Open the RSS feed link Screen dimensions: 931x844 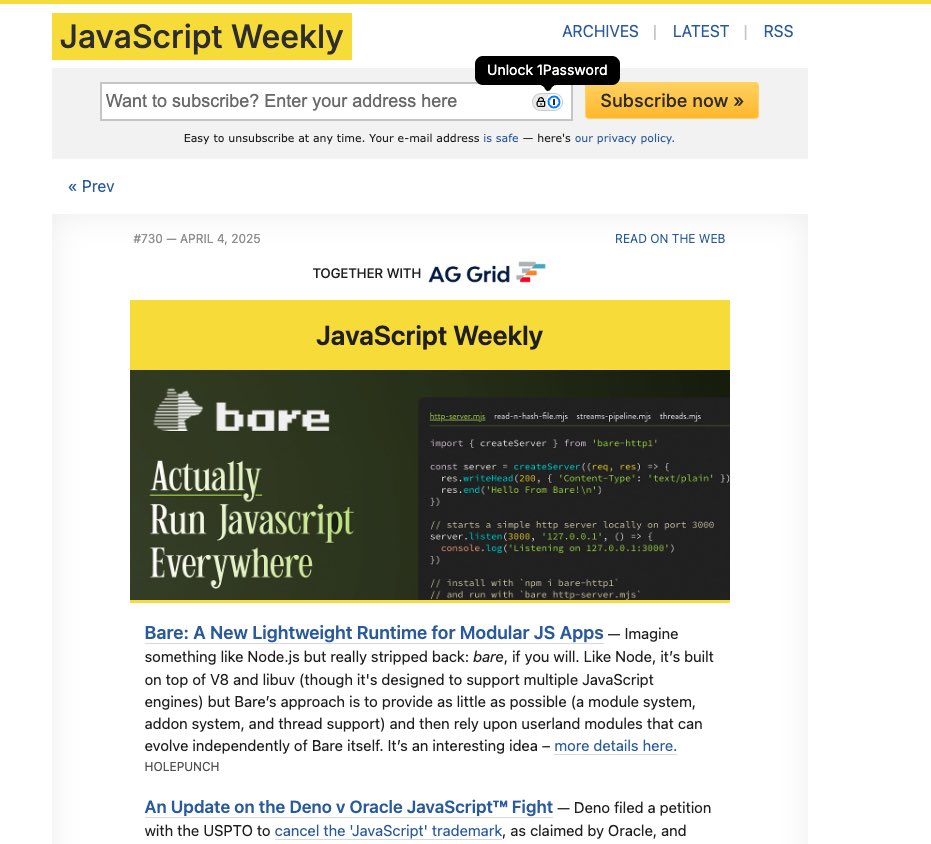[778, 31]
